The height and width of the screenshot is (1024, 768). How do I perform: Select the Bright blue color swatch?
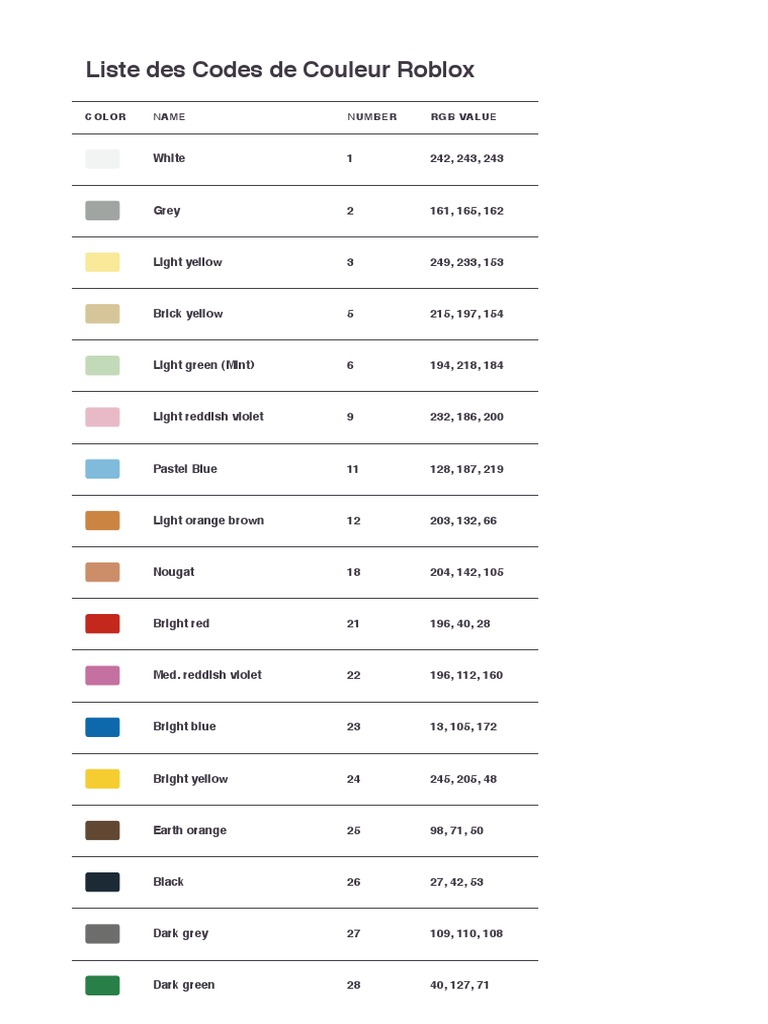102,727
